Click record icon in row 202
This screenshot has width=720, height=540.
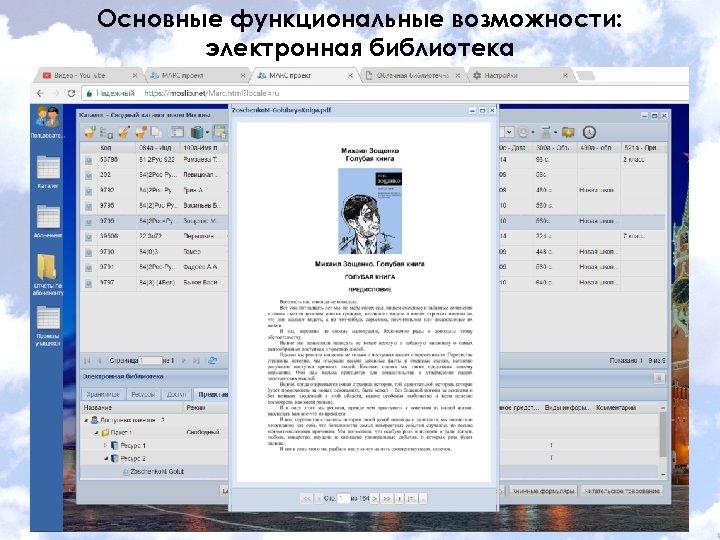[88, 175]
